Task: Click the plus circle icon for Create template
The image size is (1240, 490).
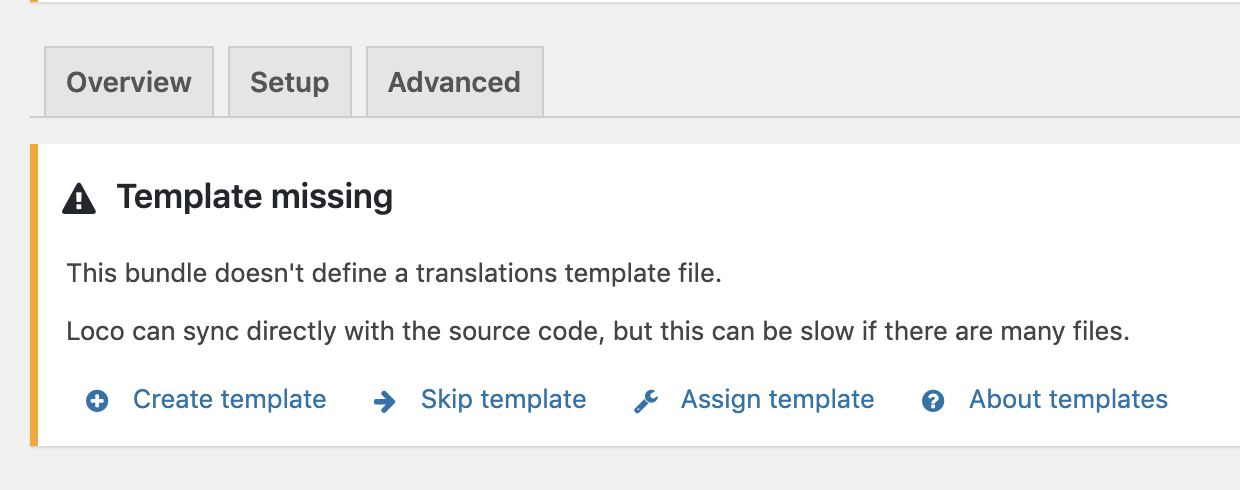Action: [97, 401]
